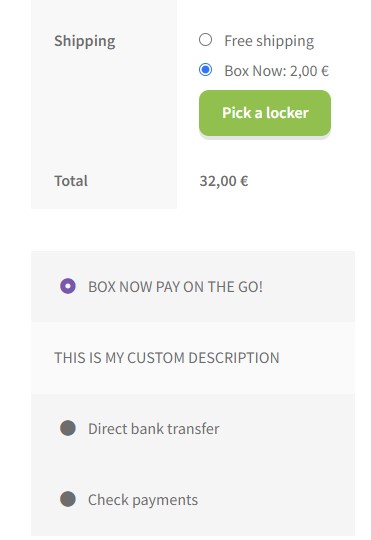The width and height of the screenshot is (371, 540).
Task: Click the Box Now label text
Action: 255,71
